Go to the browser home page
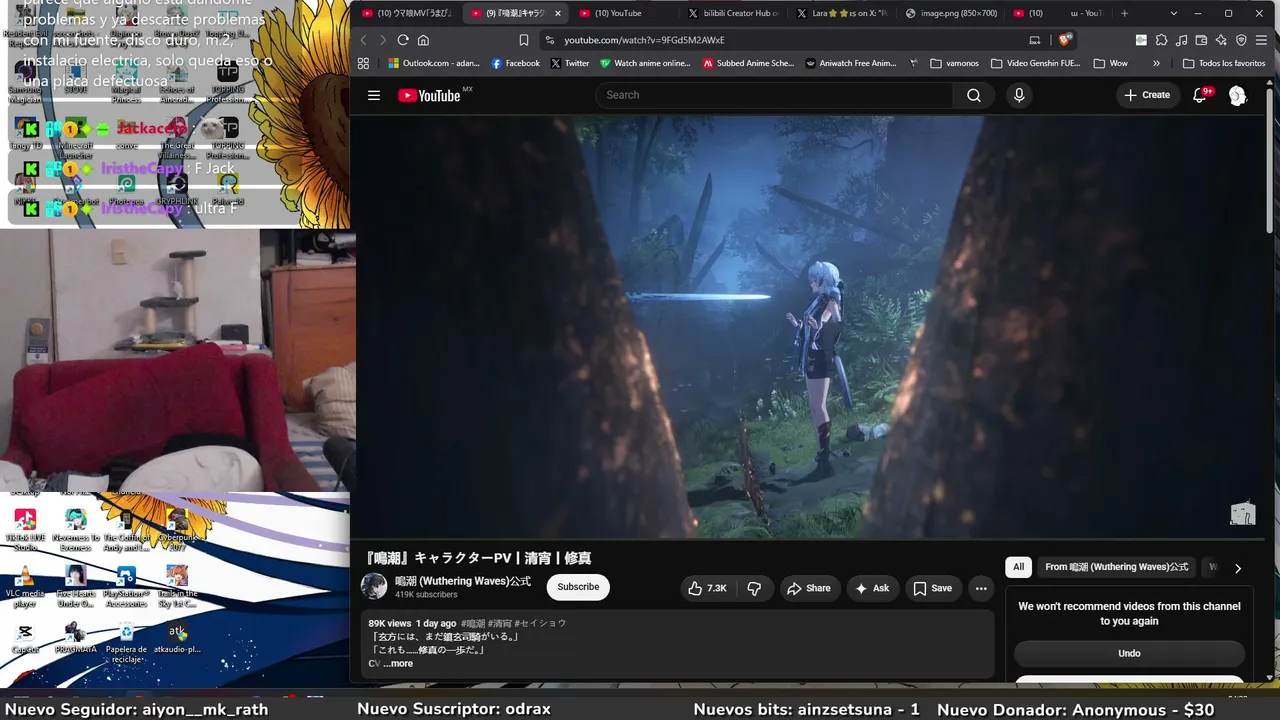 point(423,40)
